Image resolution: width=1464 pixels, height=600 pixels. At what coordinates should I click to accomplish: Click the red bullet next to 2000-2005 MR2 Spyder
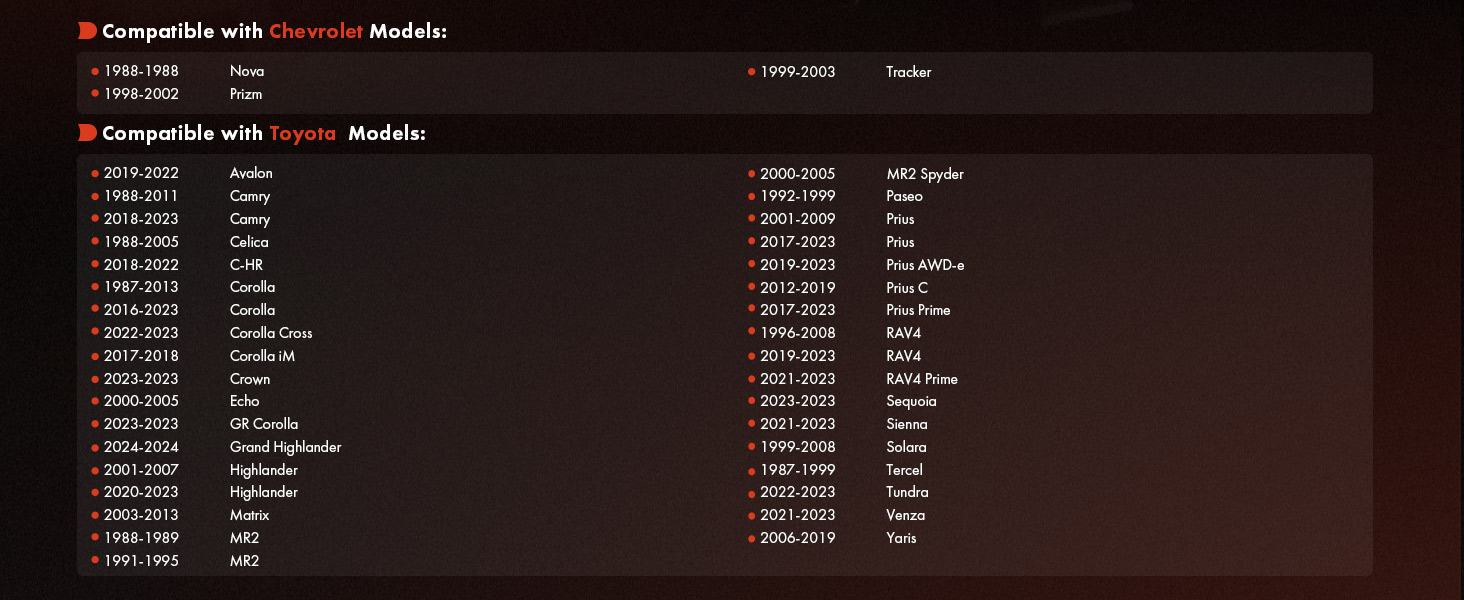[x=752, y=175]
